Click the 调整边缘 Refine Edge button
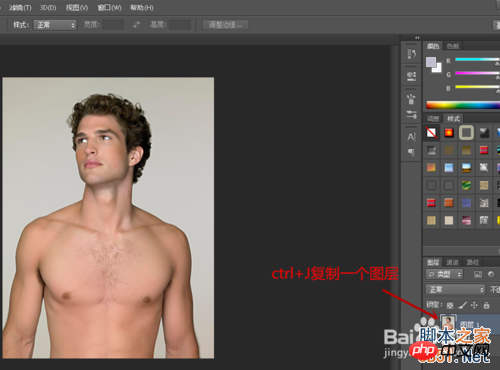This screenshot has height=370, width=500. (225, 25)
